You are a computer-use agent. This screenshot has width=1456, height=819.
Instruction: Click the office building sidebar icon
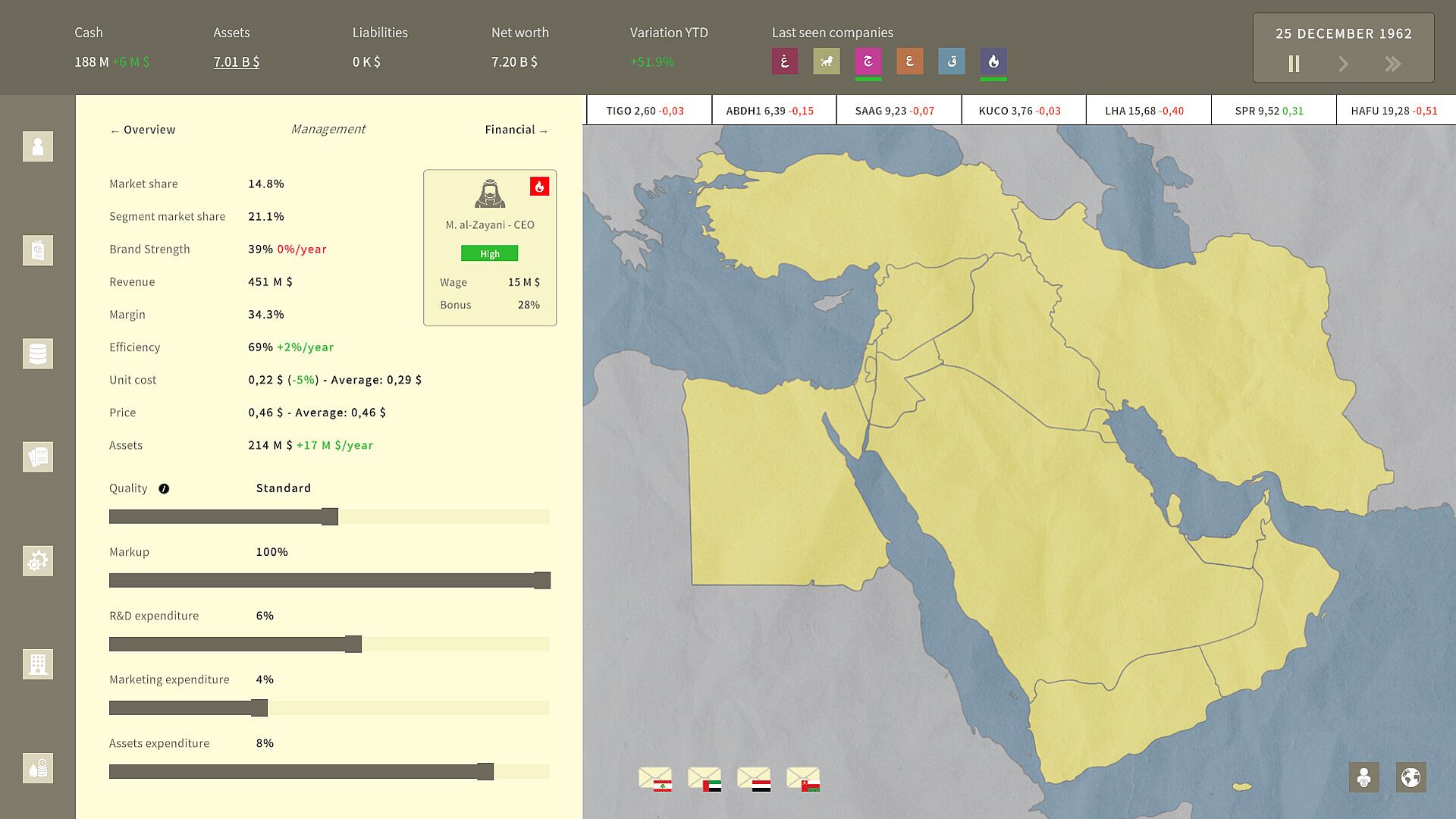[37, 664]
